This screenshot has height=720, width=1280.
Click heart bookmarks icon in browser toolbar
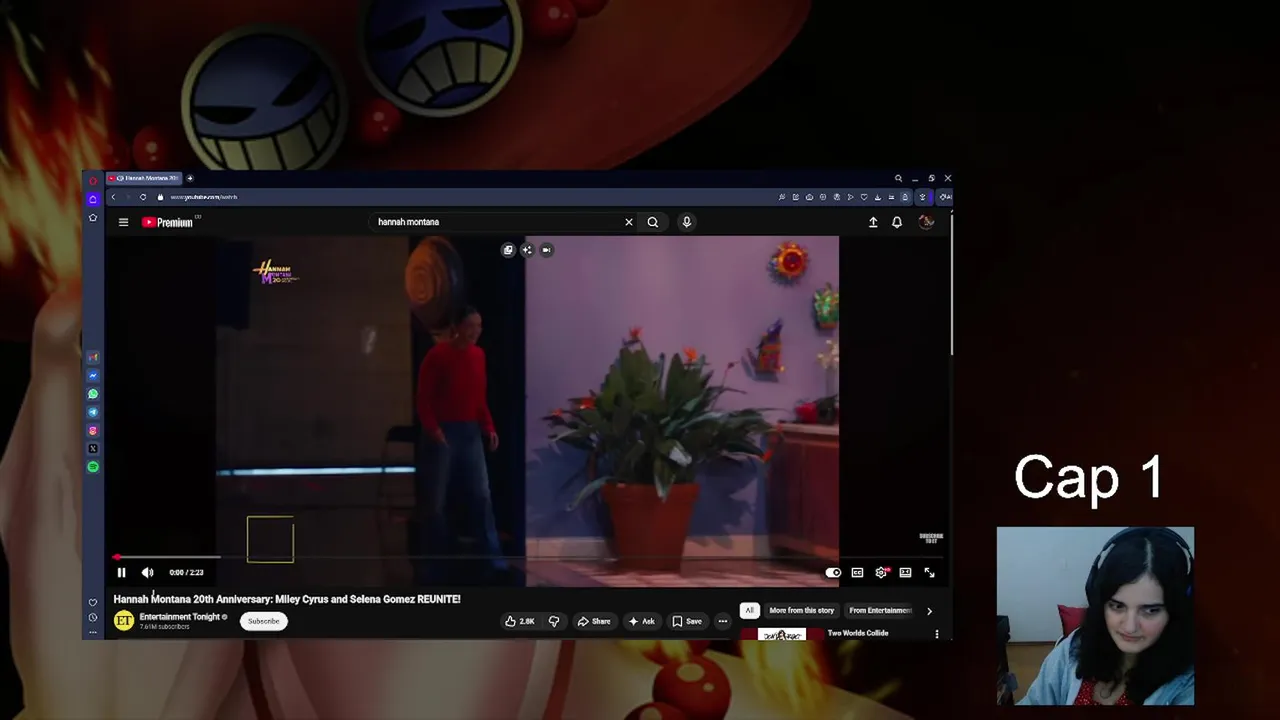864,197
